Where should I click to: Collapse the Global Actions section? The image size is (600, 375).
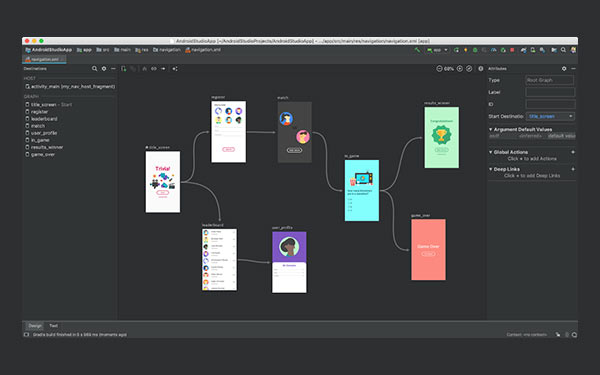click(x=491, y=152)
